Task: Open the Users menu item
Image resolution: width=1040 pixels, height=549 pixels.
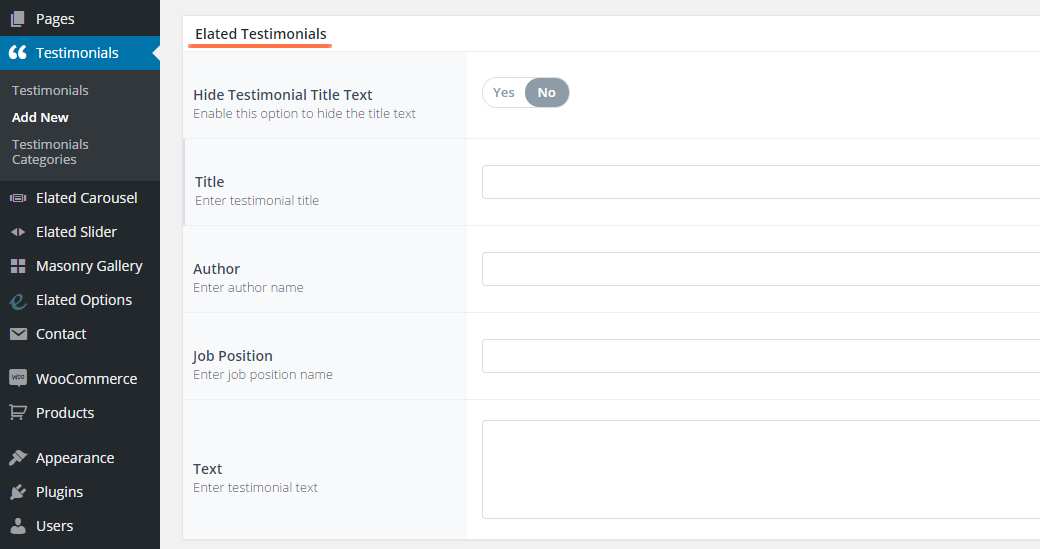Action: pos(54,526)
